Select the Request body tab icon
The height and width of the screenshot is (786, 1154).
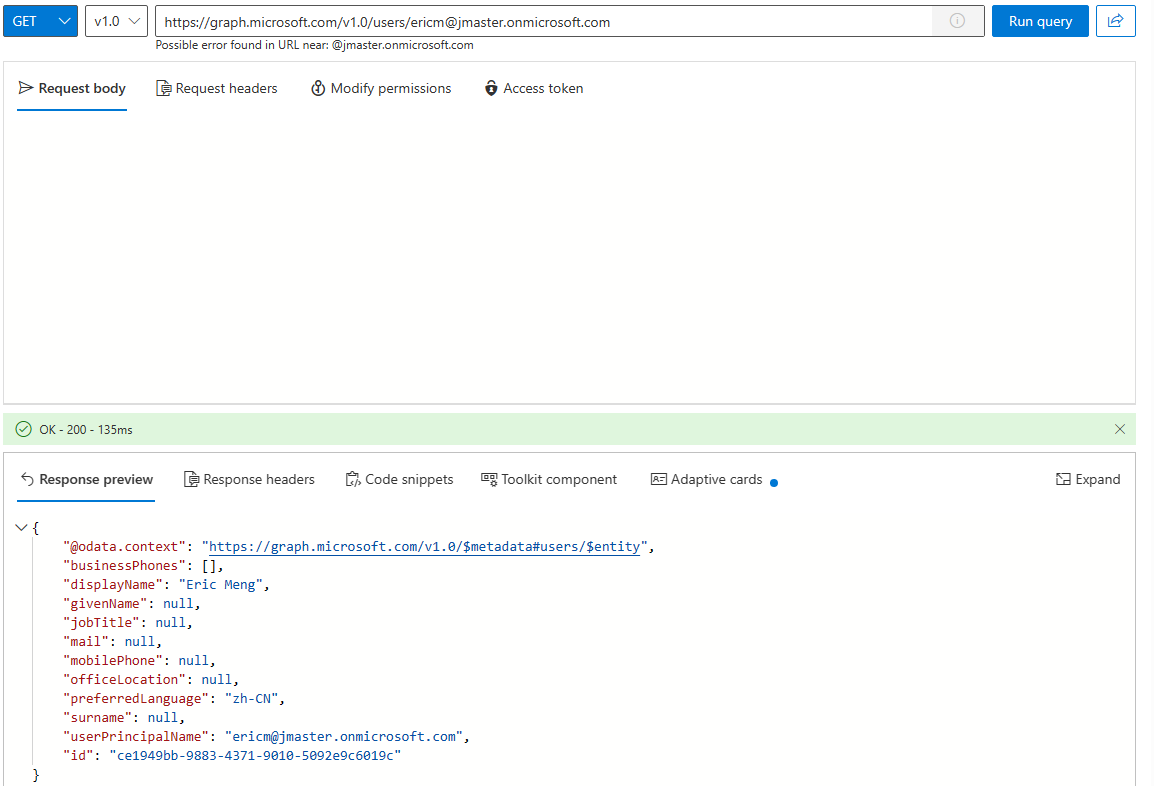(x=25, y=88)
